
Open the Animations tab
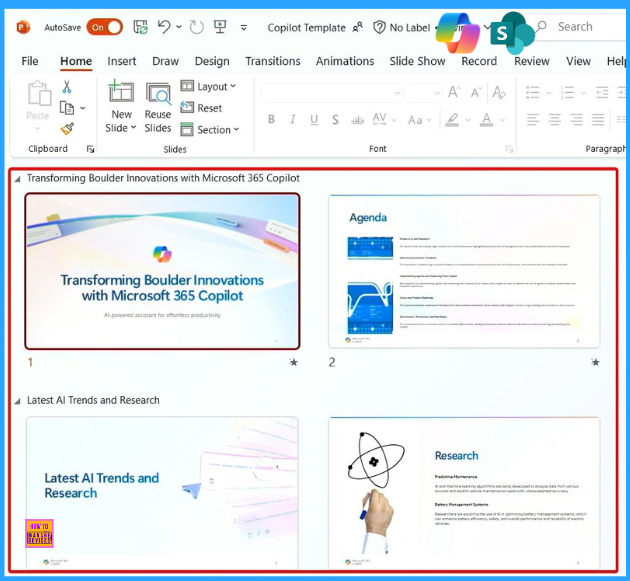click(x=345, y=61)
